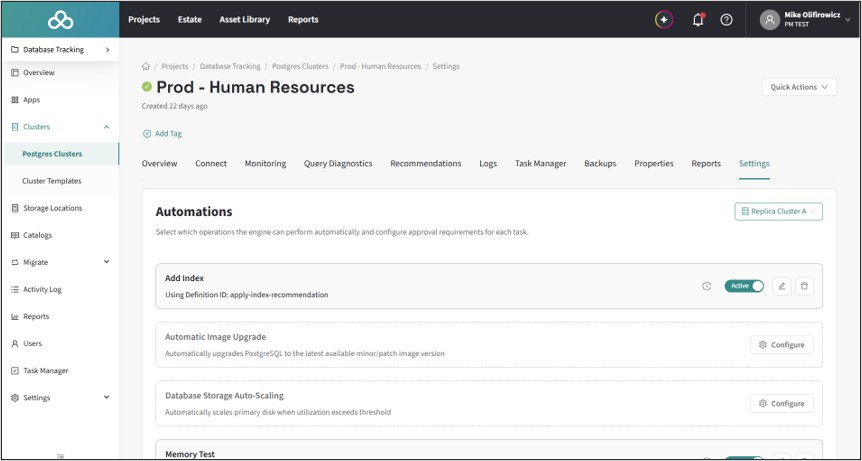The image size is (862, 461).
Task: Select Postgres Clusters in the sidebar
Action: [x=60, y=154]
